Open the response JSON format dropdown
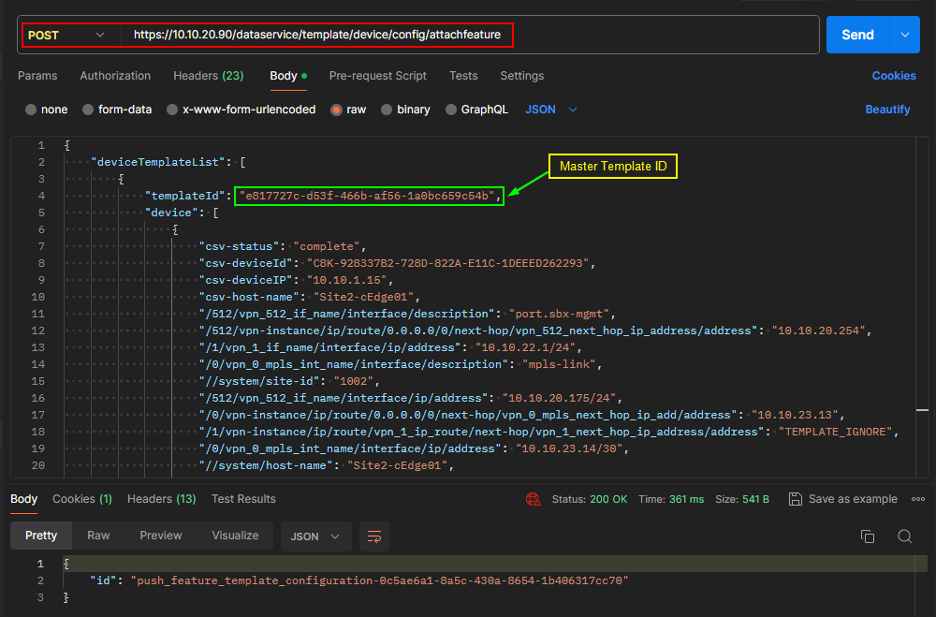This screenshot has width=936, height=618. (315, 536)
